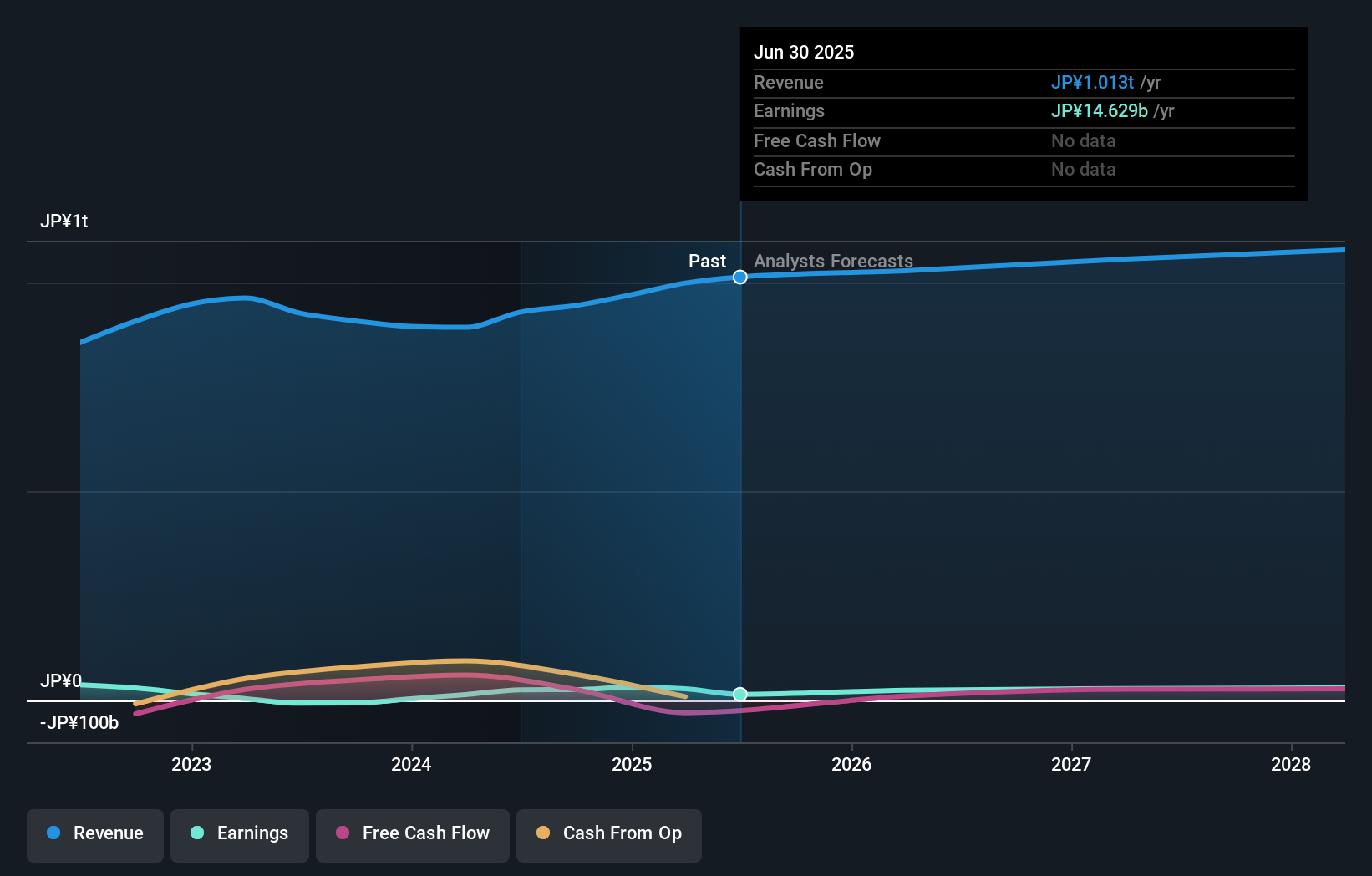The width and height of the screenshot is (1372, 876).
Task: Click the Cash From Op legend dot icon
Action: pyautogui.click(x=543, y=833)
